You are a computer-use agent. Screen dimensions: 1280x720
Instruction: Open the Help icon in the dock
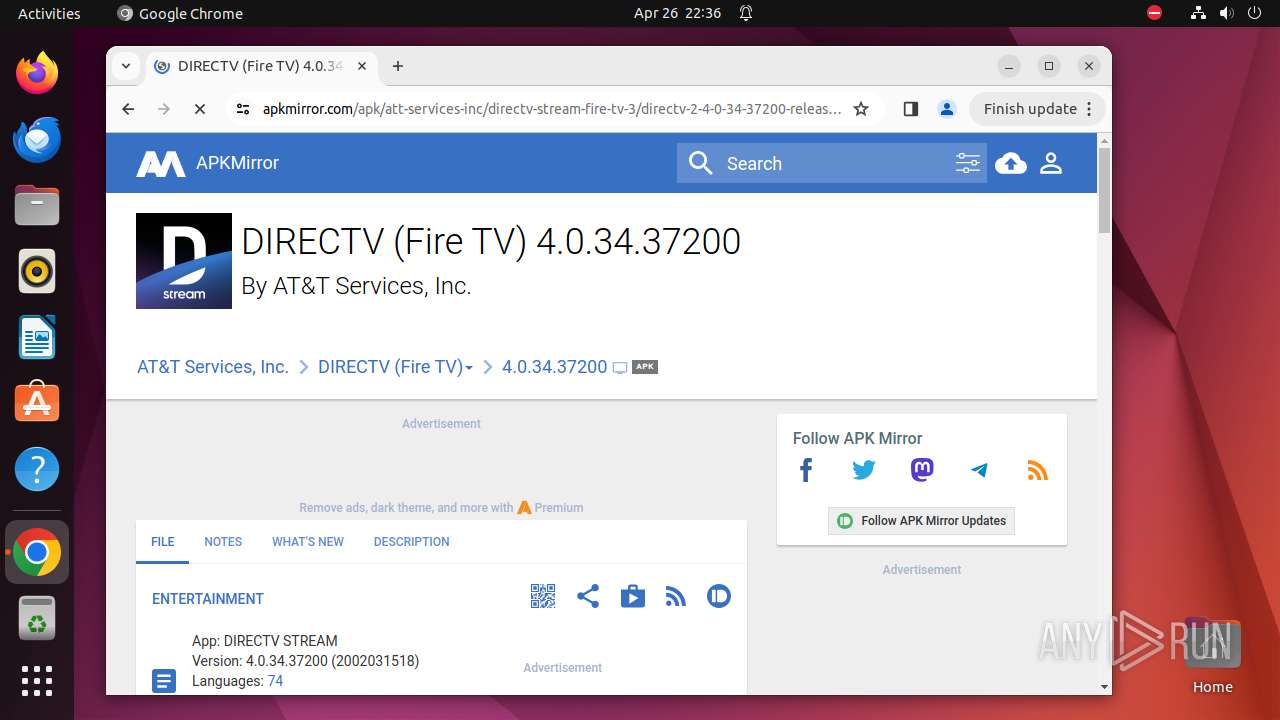pos(37,469)
